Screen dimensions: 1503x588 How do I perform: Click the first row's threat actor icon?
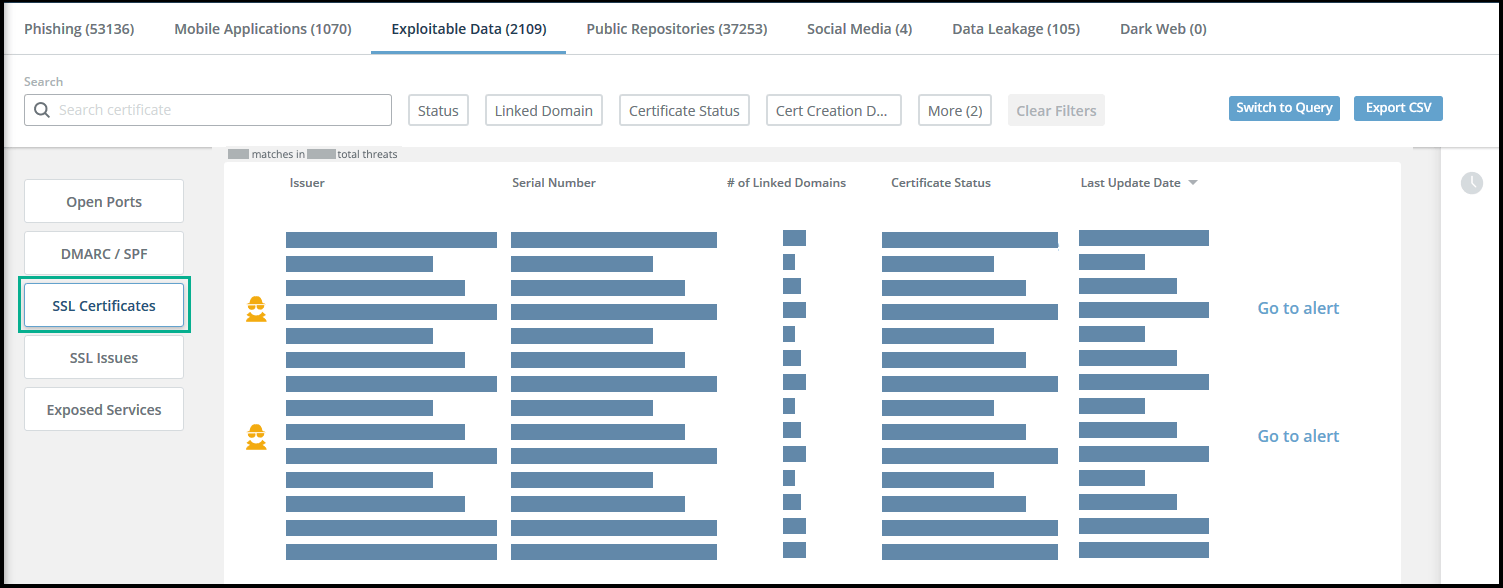coord(257,309)
